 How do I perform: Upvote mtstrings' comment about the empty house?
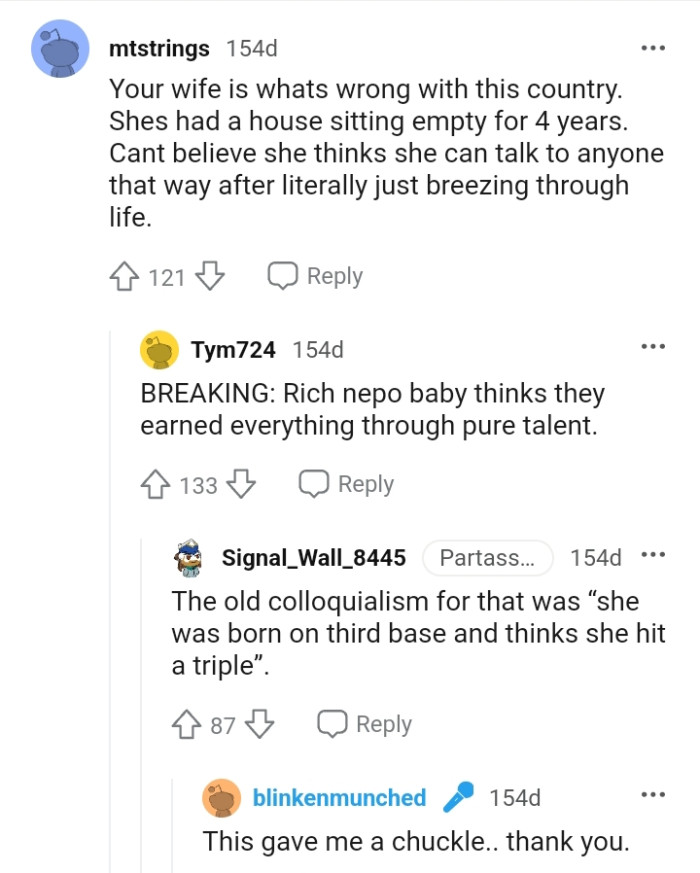pos(122,274)
